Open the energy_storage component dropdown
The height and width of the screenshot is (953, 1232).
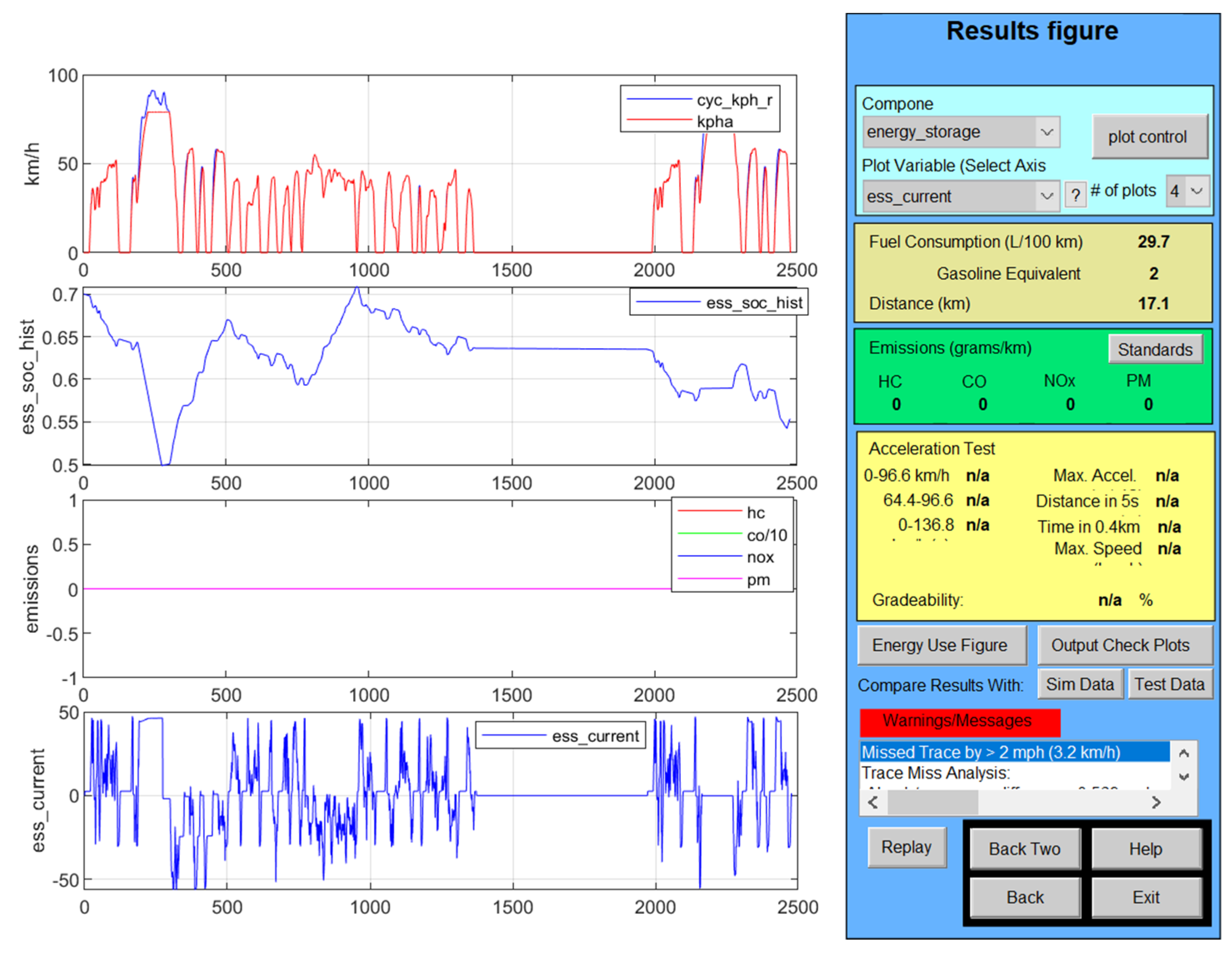1047,132
